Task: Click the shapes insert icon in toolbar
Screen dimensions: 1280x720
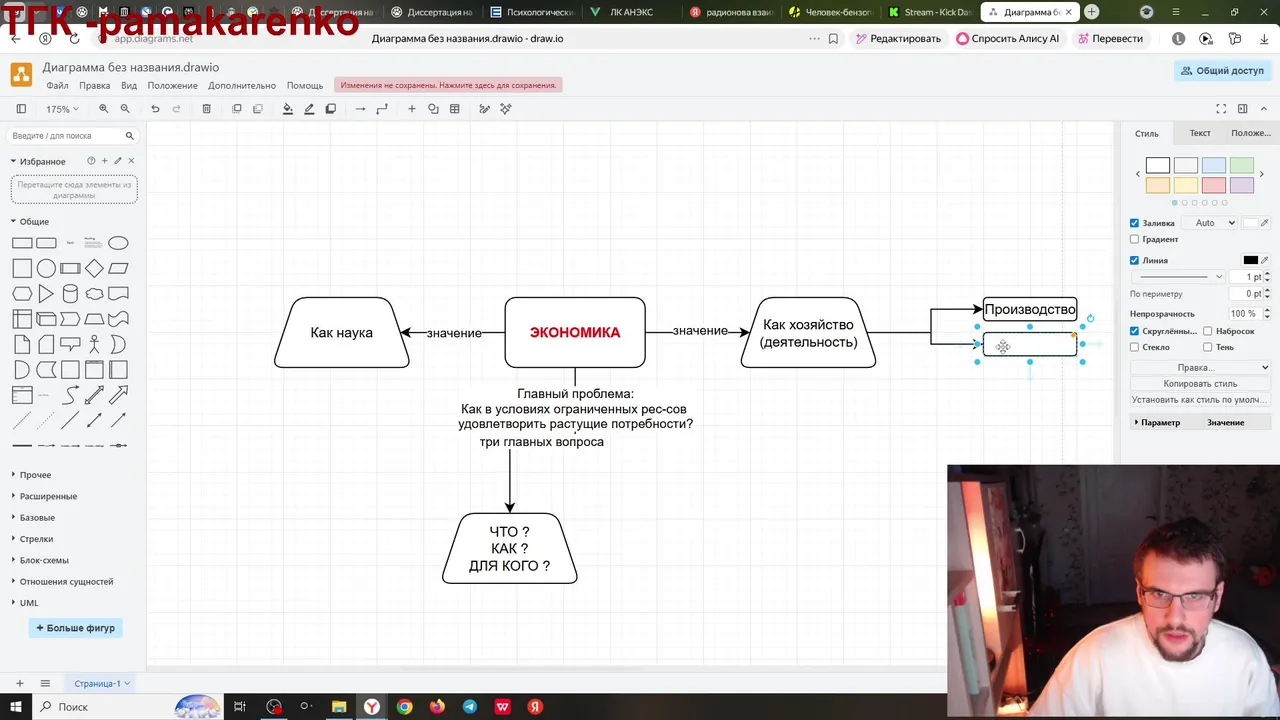Action: pyautogui.click(x=433, y=109)
